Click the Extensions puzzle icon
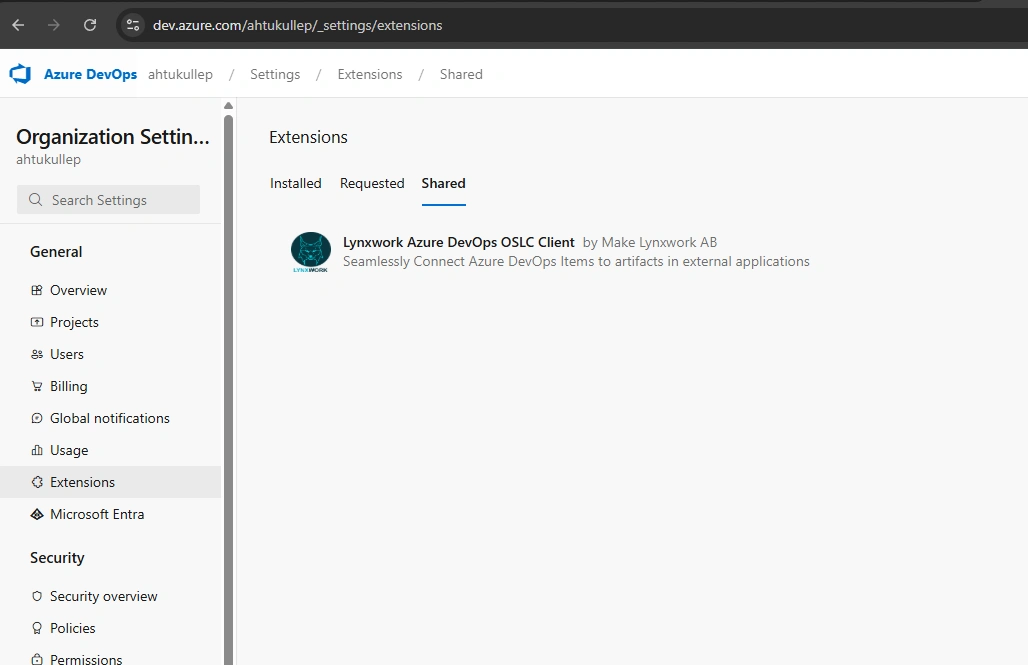 [37, 482]
